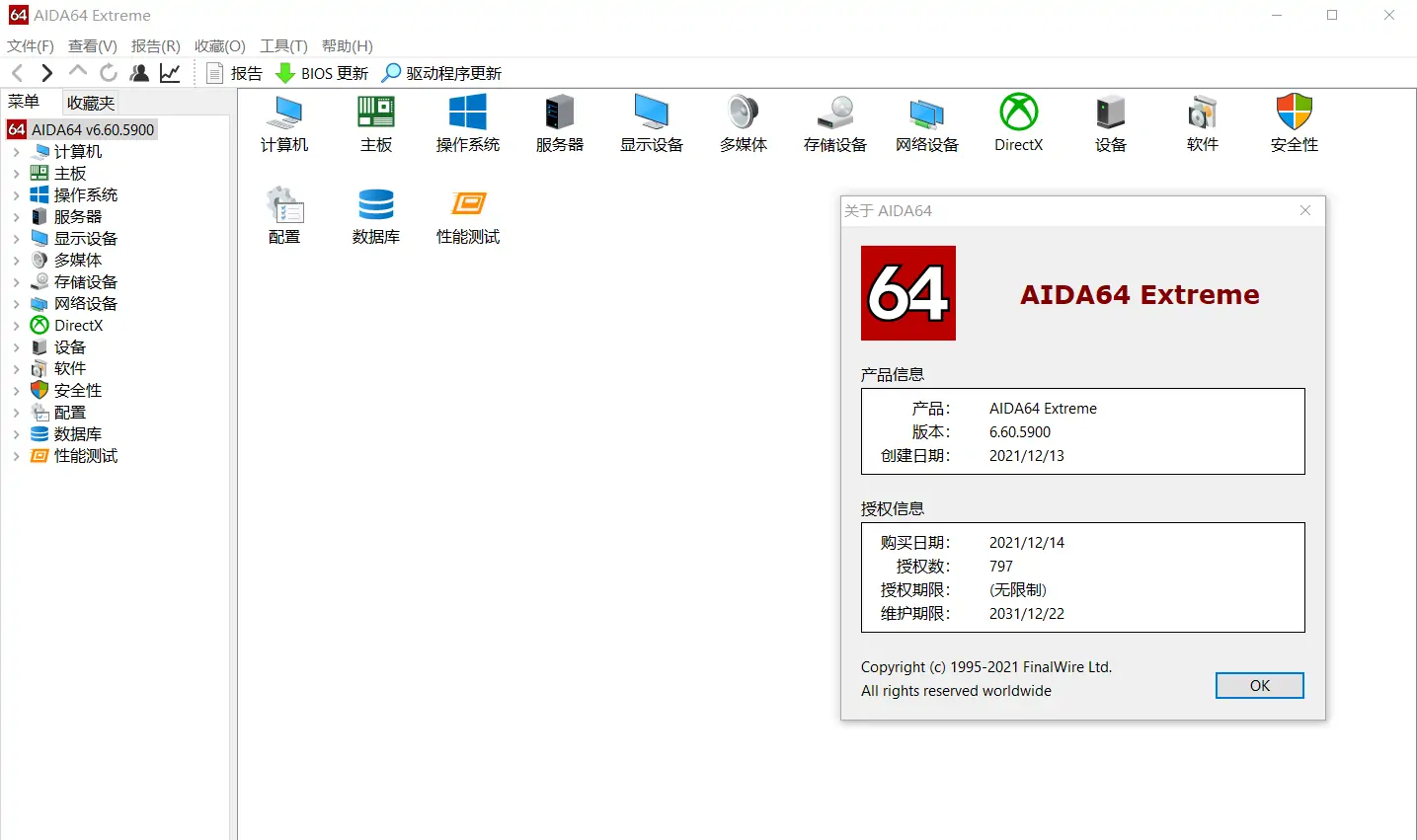
Task: Open the 文件(F) menu
Action: click(x=31, y=45)
